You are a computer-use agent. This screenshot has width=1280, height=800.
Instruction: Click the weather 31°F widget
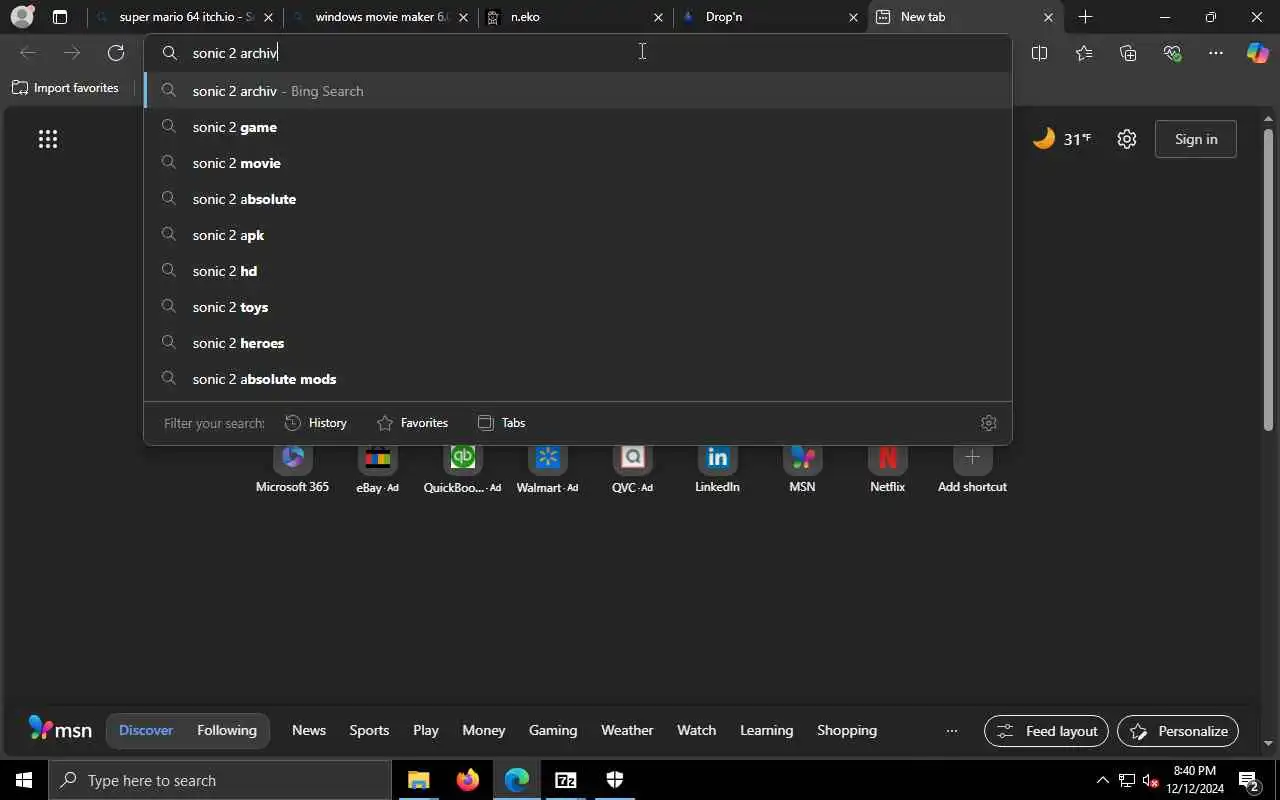point(1062,139)
